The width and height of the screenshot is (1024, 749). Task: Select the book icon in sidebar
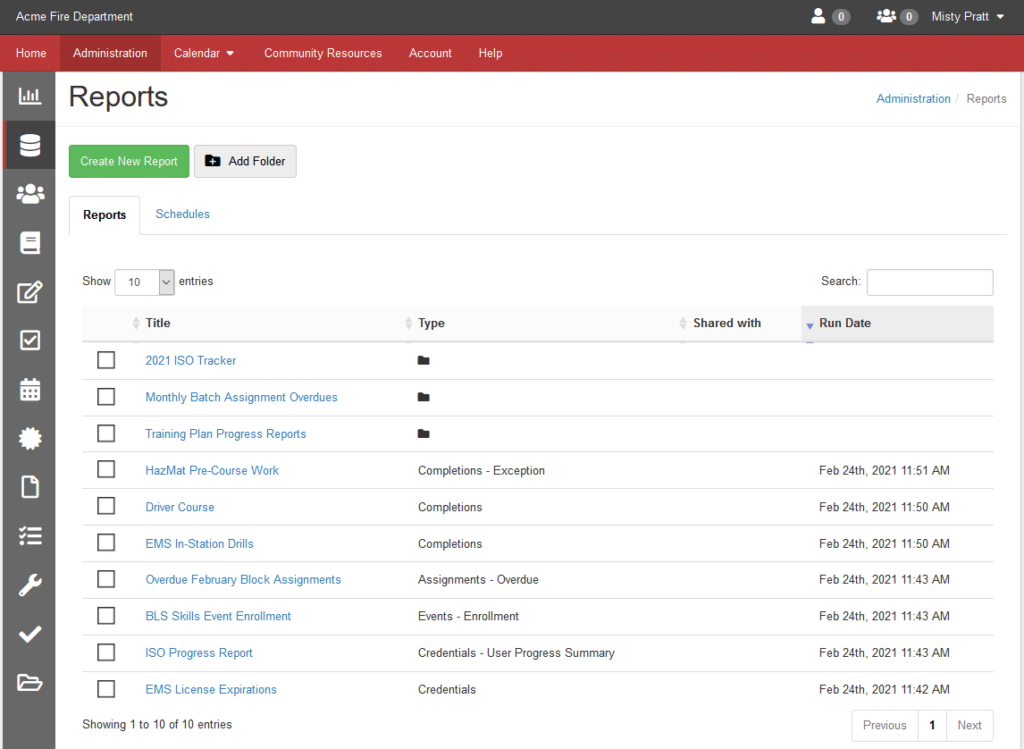(30, 243)
